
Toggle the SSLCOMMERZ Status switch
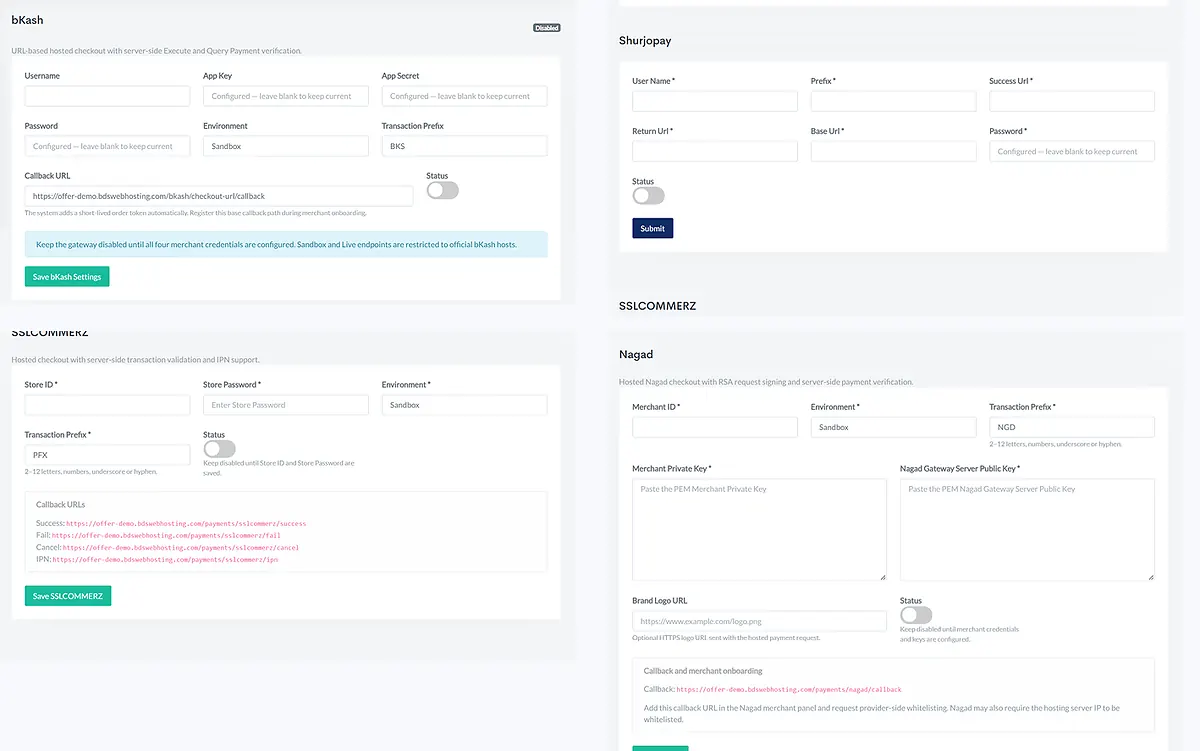click(x=219, y=449)
